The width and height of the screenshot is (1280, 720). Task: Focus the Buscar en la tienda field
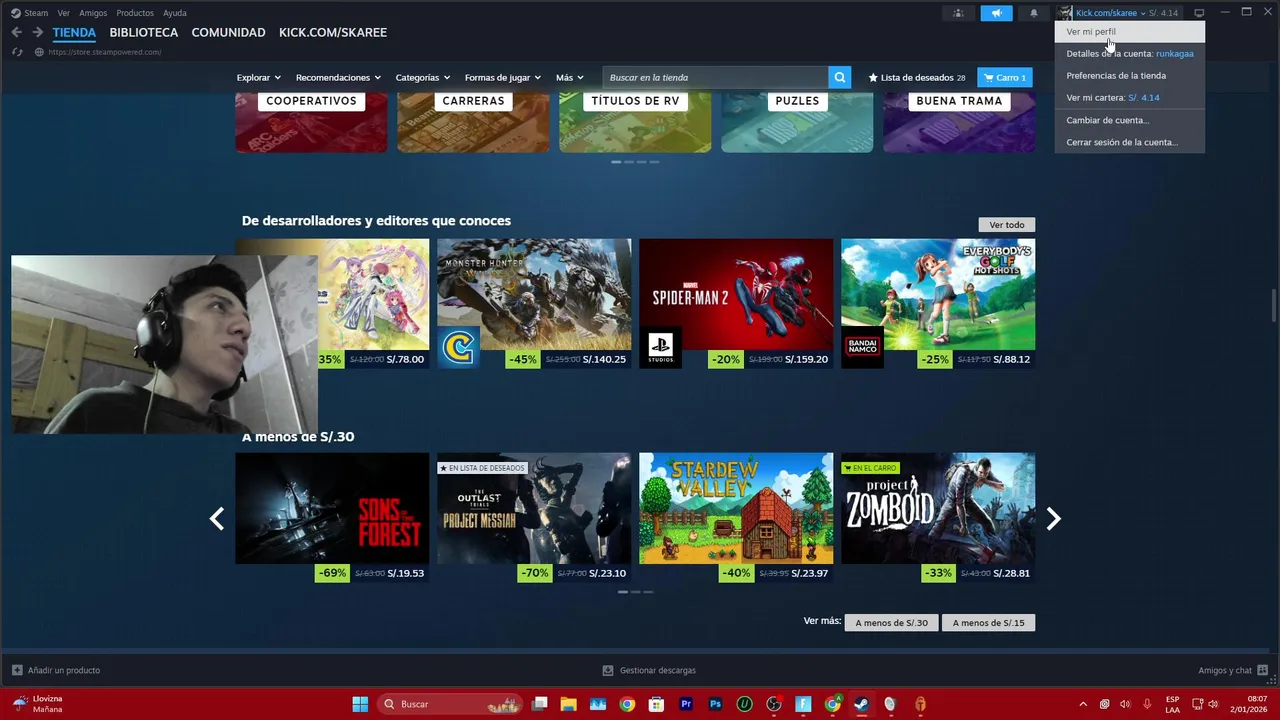pyautogui.click(x=715, y=77)
